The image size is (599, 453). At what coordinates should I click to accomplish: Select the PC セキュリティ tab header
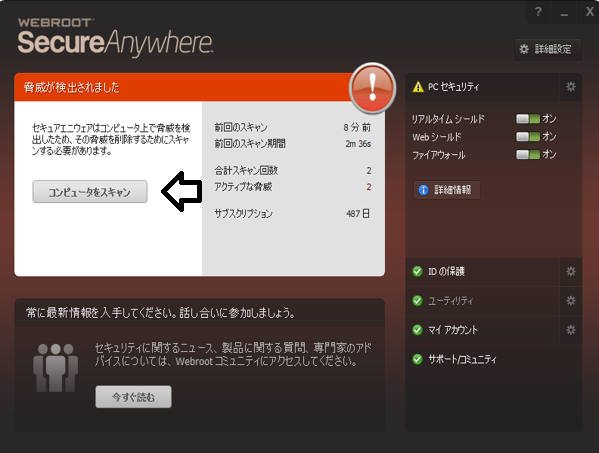click(x=482, y=87)
